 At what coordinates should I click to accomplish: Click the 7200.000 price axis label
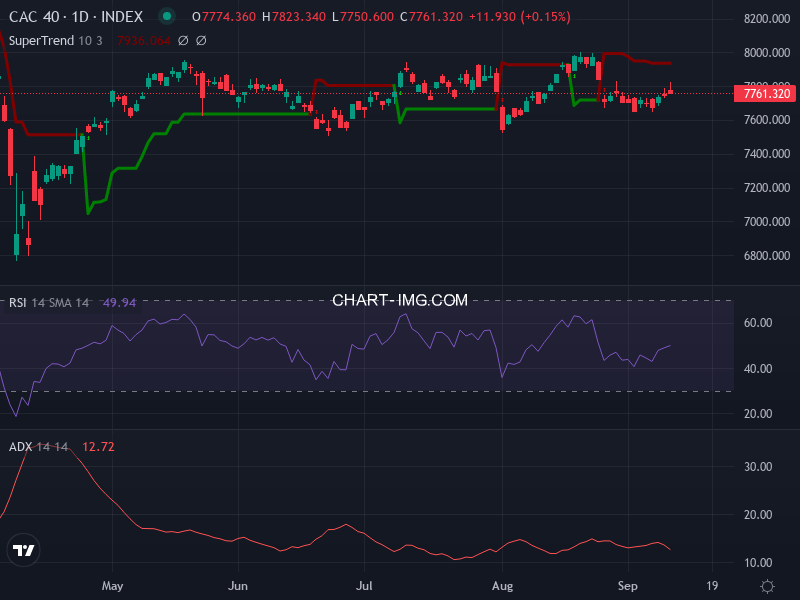[x=767, y=188]
